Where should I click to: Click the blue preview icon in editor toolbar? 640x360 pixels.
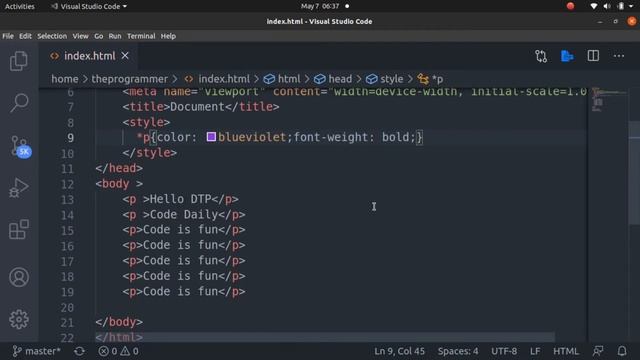click(567, 56)
